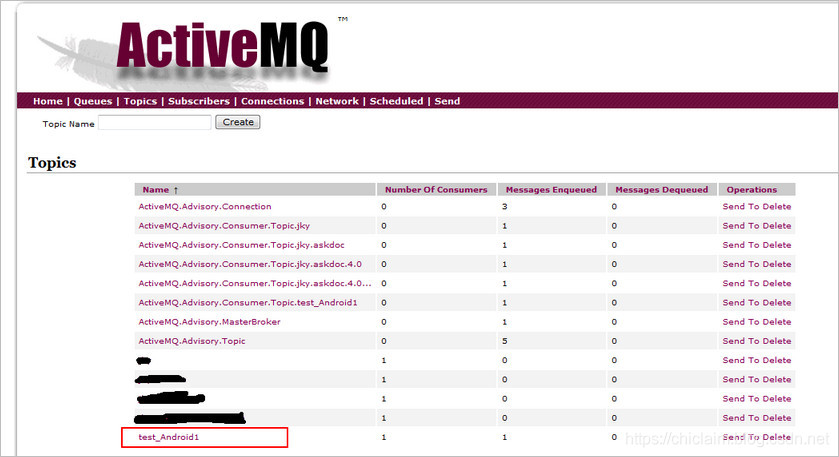Open the Topics page
839x457 pixels.
tap(140, 101)
